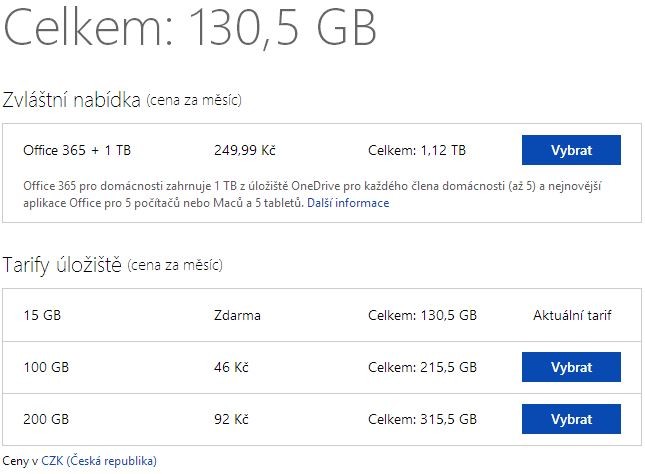Screen dimensions: 645x474
Task: Choose the 100 GB storage plan
Action: [571, 367]
